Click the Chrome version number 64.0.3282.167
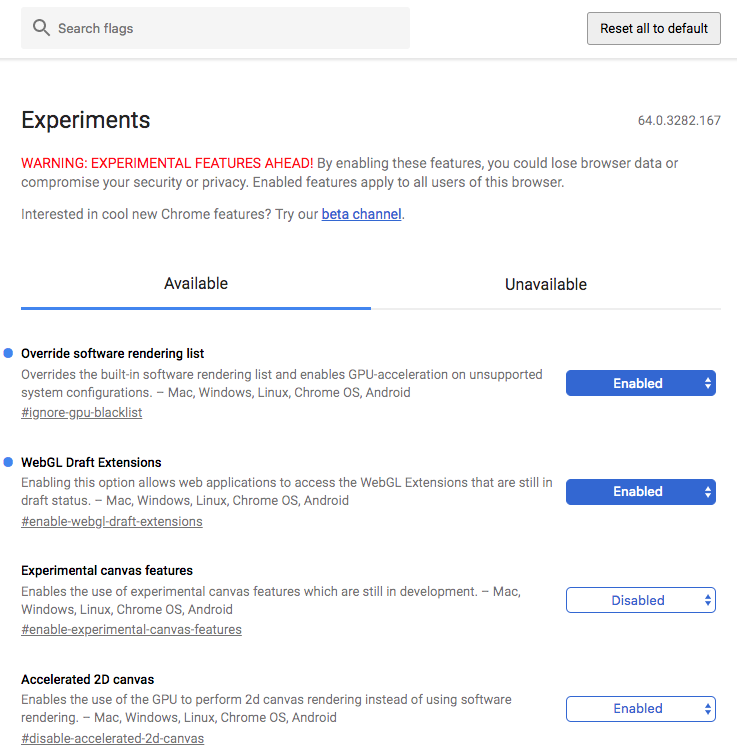This screenshot has width=737, height=754. (x=679, y=121)
